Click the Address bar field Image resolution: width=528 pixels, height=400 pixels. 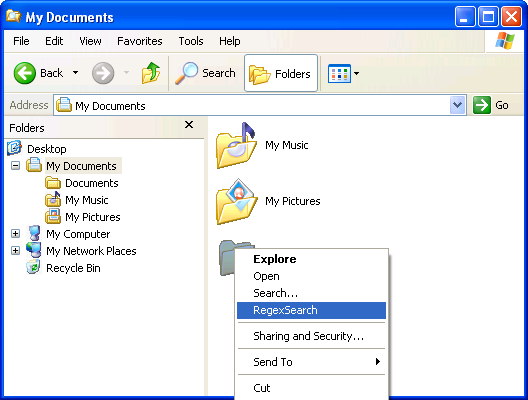pyautogui.click(x=260, y=105)
